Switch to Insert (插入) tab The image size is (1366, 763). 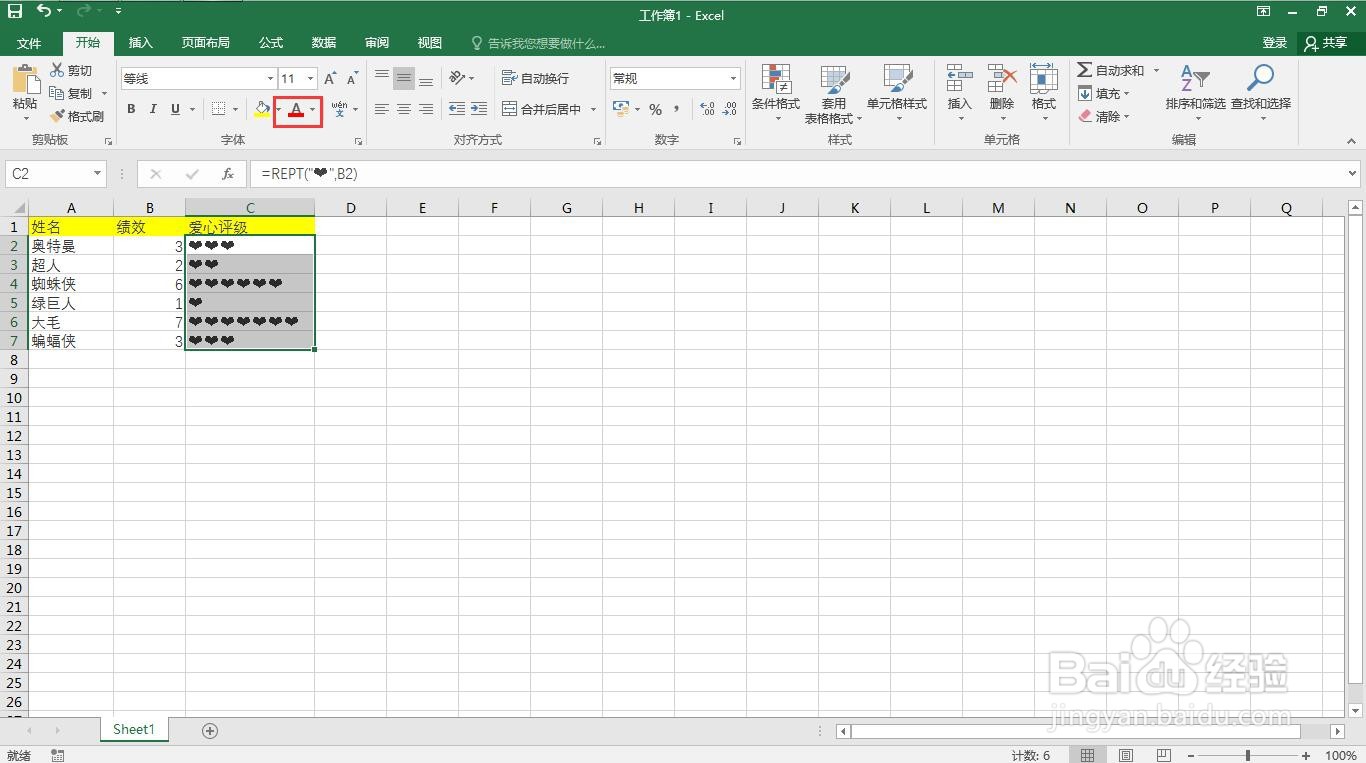pos(141,43)
